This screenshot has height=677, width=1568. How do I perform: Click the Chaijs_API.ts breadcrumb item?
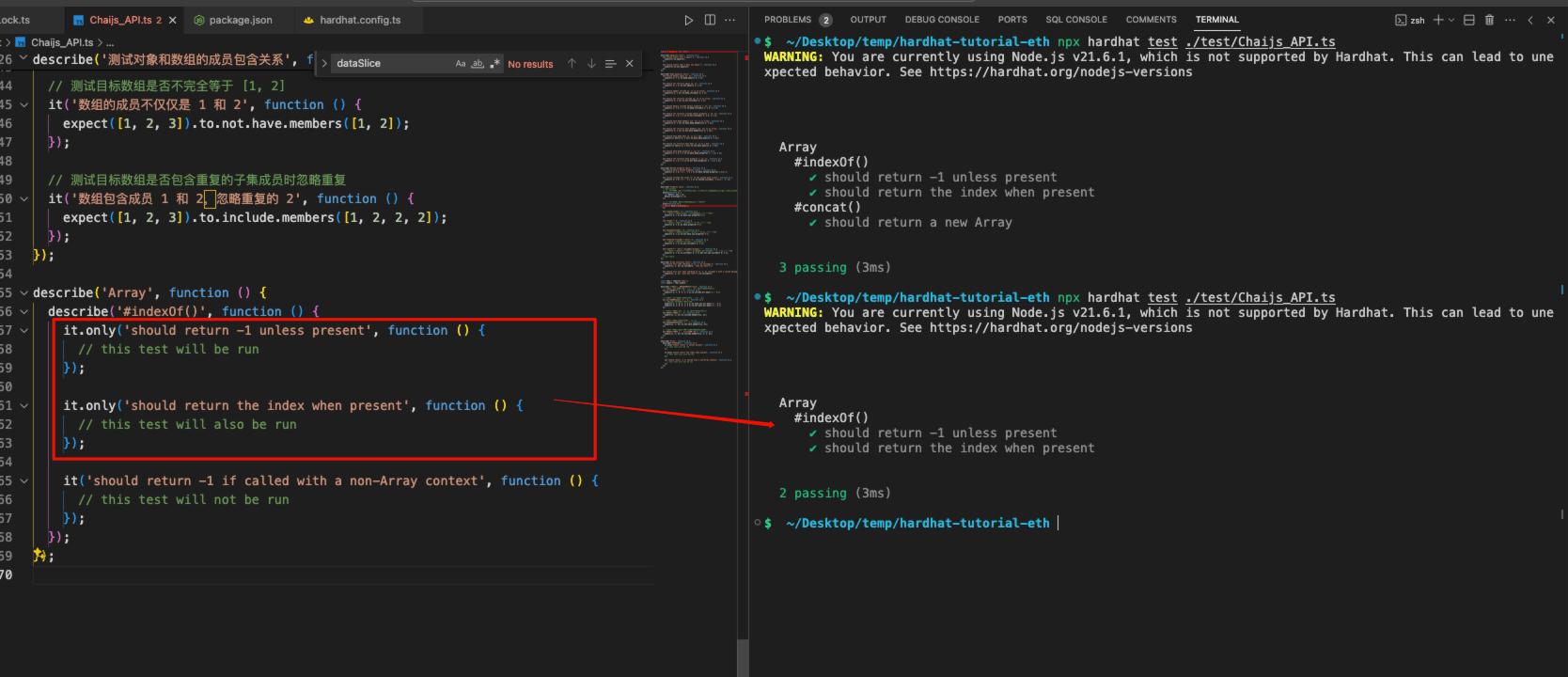point(62,42)
